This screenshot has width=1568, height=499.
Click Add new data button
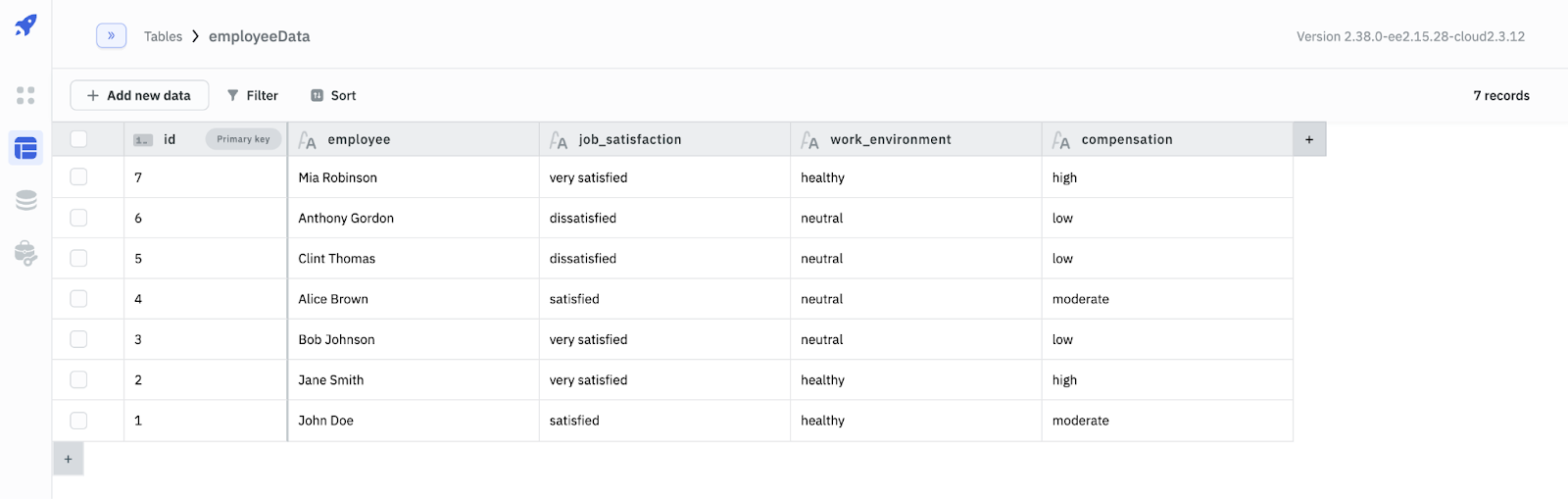(x=139, y=95)
